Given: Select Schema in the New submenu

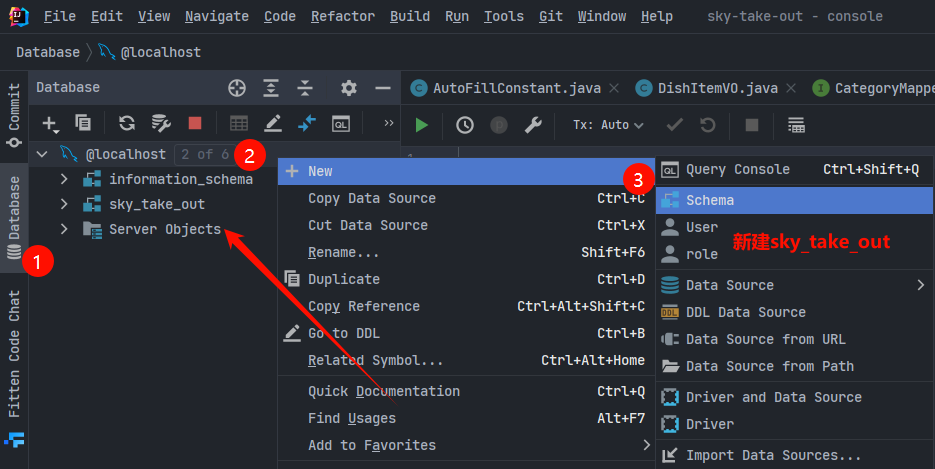Looking at the screenshot, I should [794, 200].
